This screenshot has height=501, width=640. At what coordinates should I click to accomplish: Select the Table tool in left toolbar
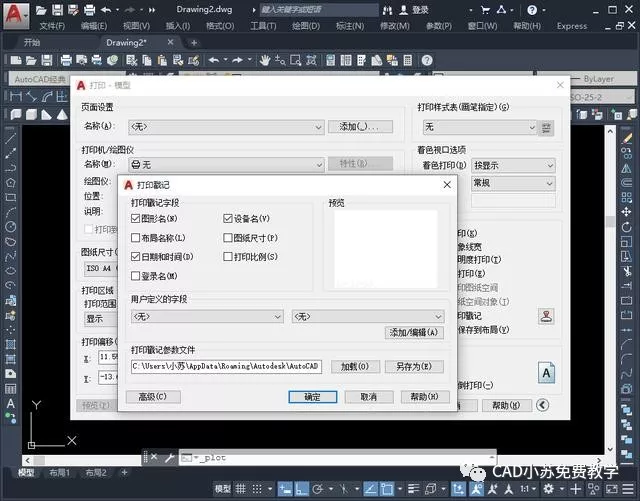click(11, 389)
